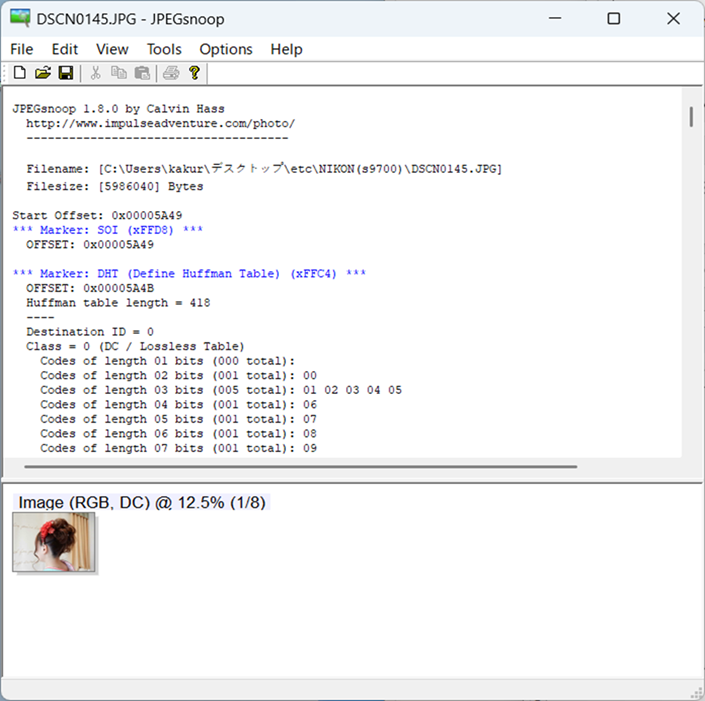Click the decoded image preview thumbnail
Image resolution: width=705 pixels, height=701 pixels.
[54, 542]
